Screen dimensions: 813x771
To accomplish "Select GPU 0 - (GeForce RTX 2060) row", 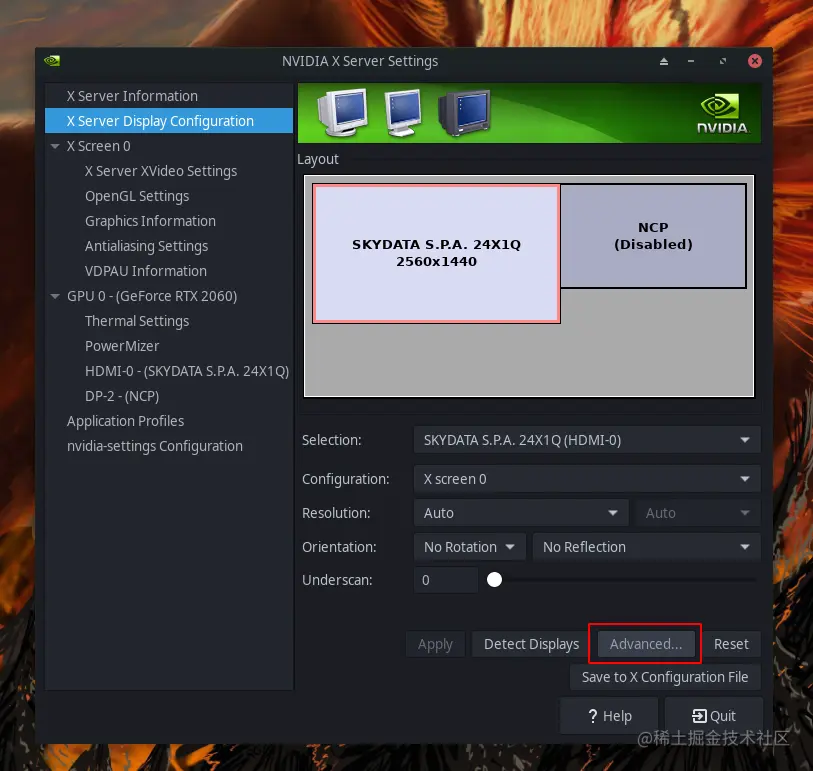I will coord(169,296).
